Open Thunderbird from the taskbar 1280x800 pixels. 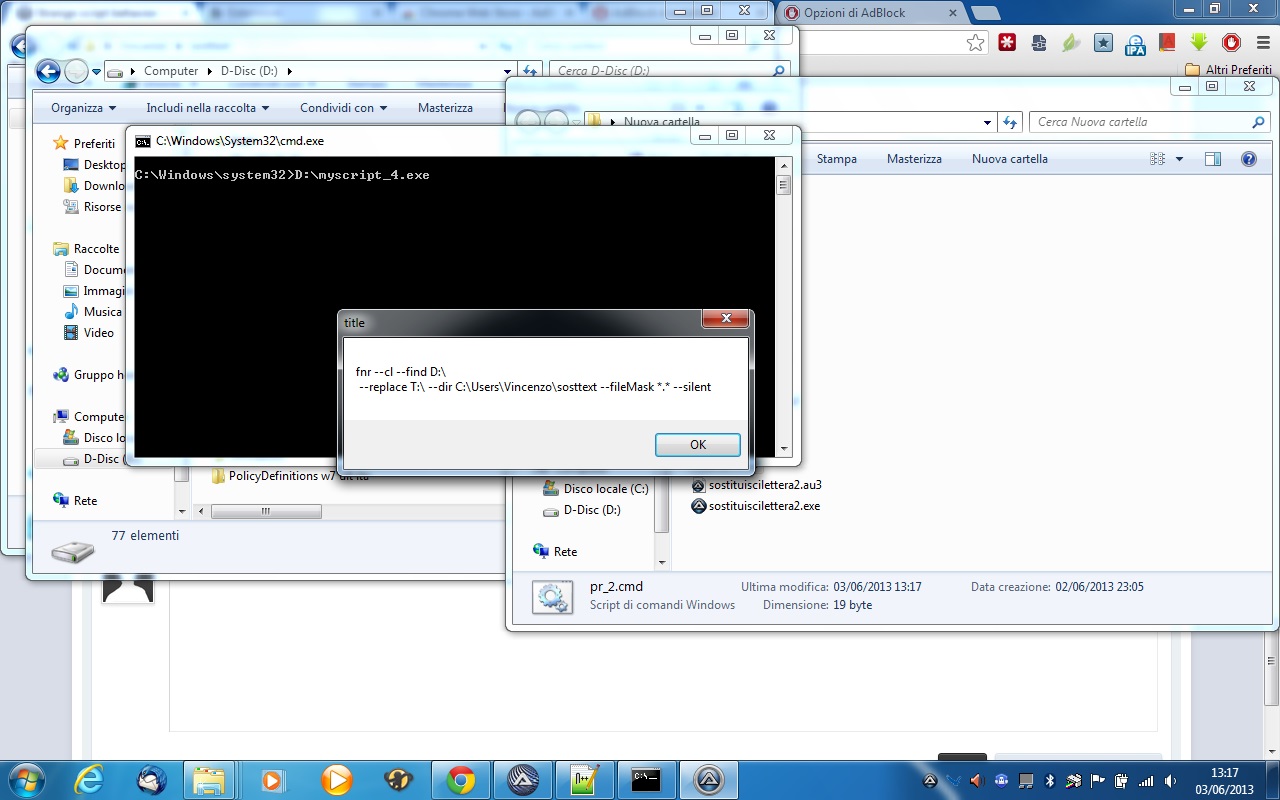(x=152, y=780)
